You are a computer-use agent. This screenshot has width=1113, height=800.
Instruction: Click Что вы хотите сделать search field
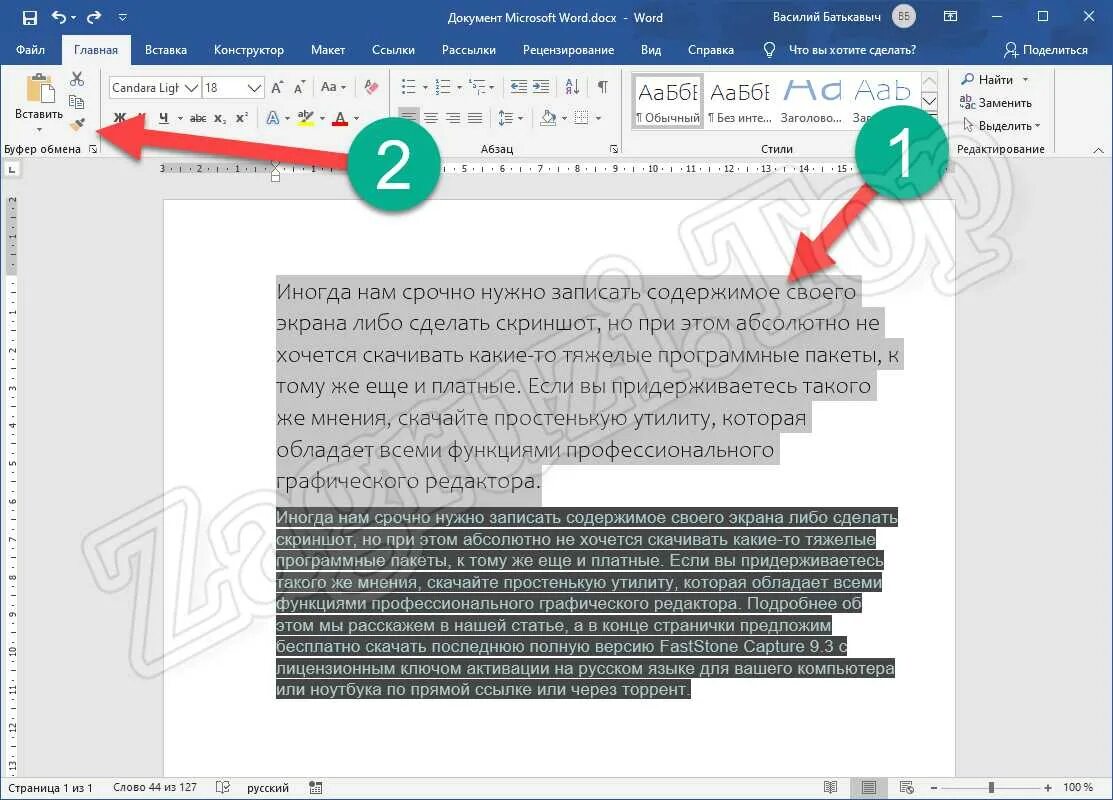click(852, 50)
